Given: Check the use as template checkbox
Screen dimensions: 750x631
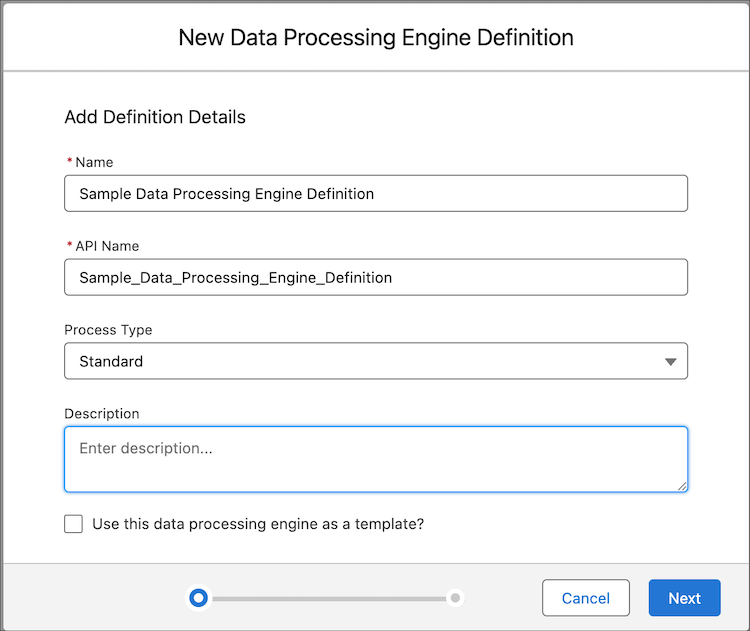Looking at the screenshot, I should [x=74, y=524].
